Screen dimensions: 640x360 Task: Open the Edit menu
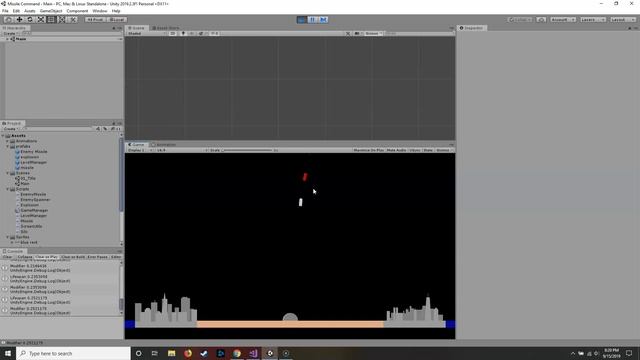pos(16,11)
